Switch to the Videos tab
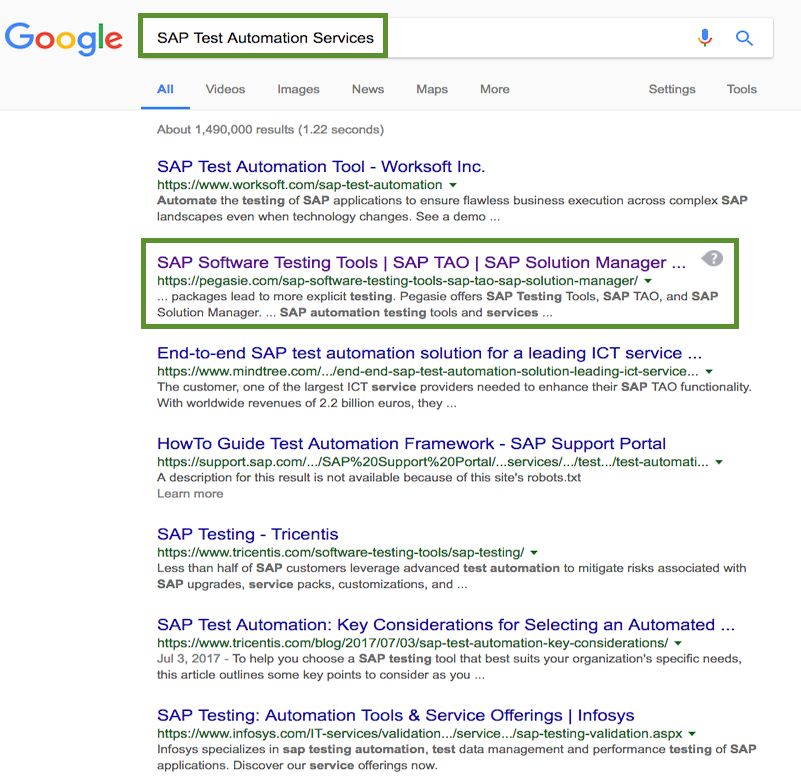Screen dimensions: 801x781 pyautogui.click(x=225, y=89)
